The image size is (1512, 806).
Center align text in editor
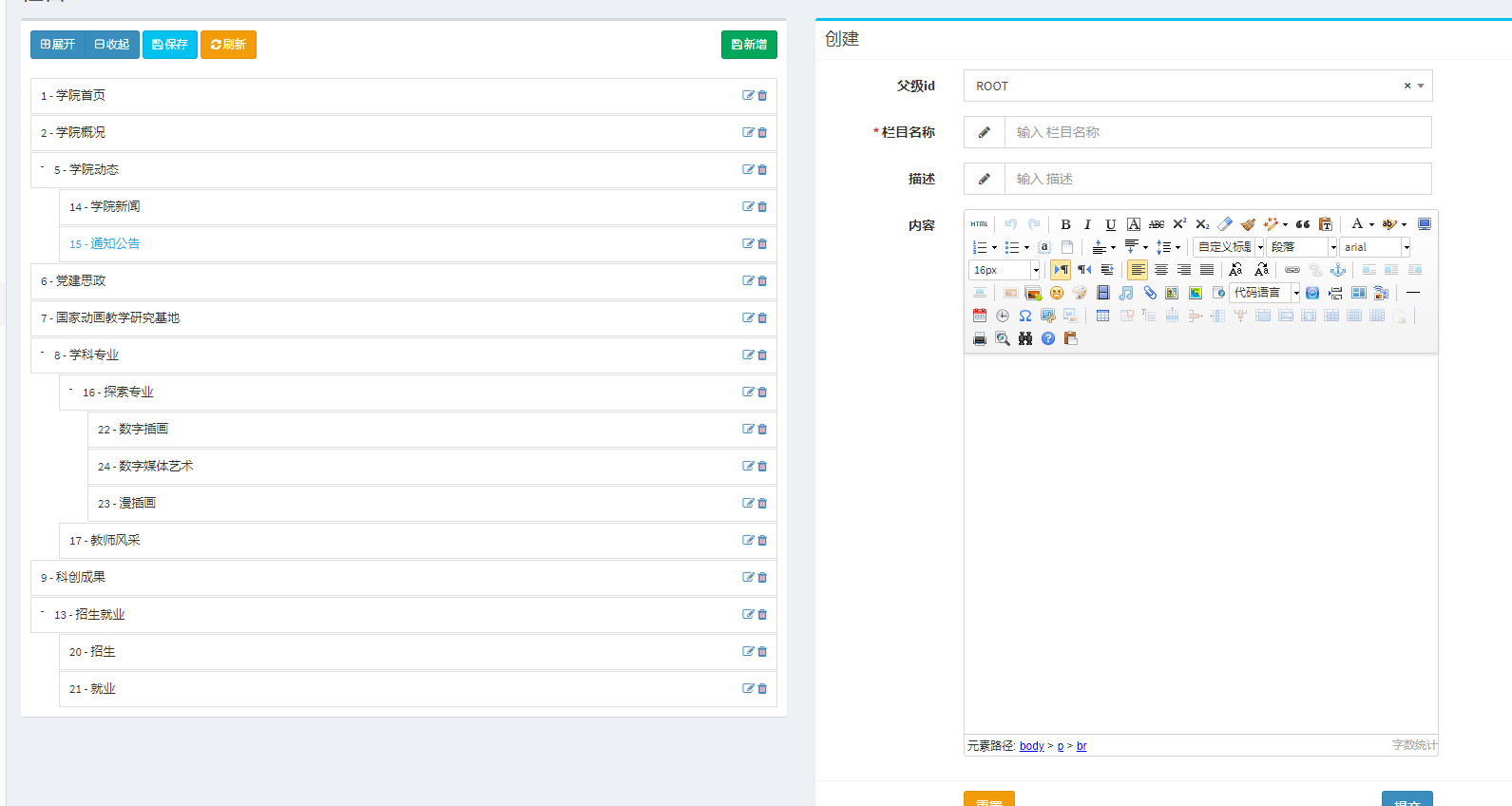tap(1161, 270)
